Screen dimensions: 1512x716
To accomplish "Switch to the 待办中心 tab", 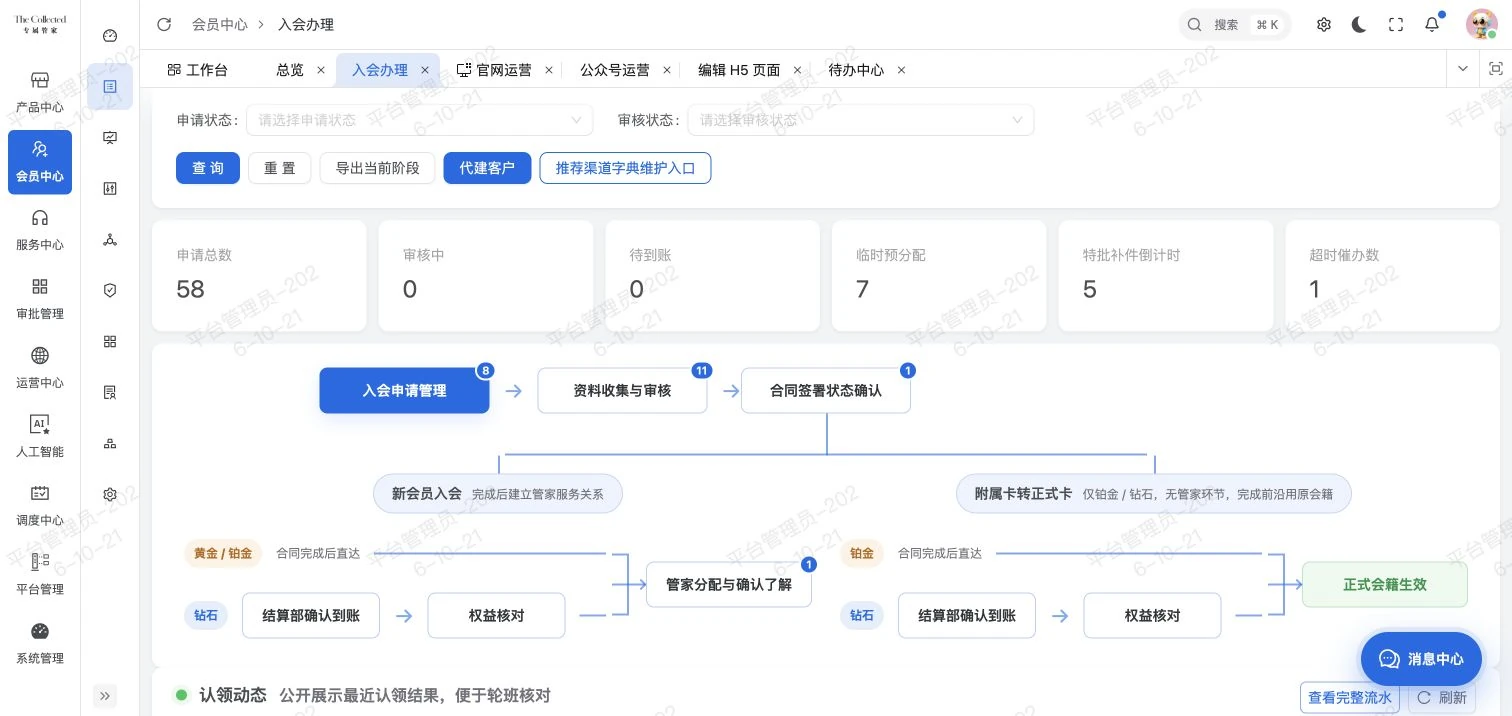I will tap(857, 70).
